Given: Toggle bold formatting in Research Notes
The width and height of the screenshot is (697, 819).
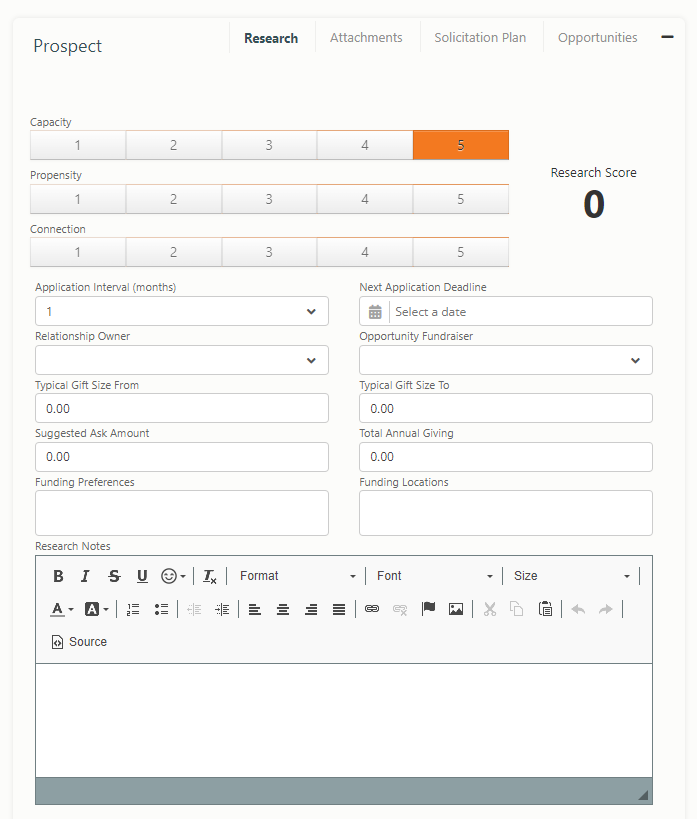Looking at the screenshot, I should [x=58, y=576].
